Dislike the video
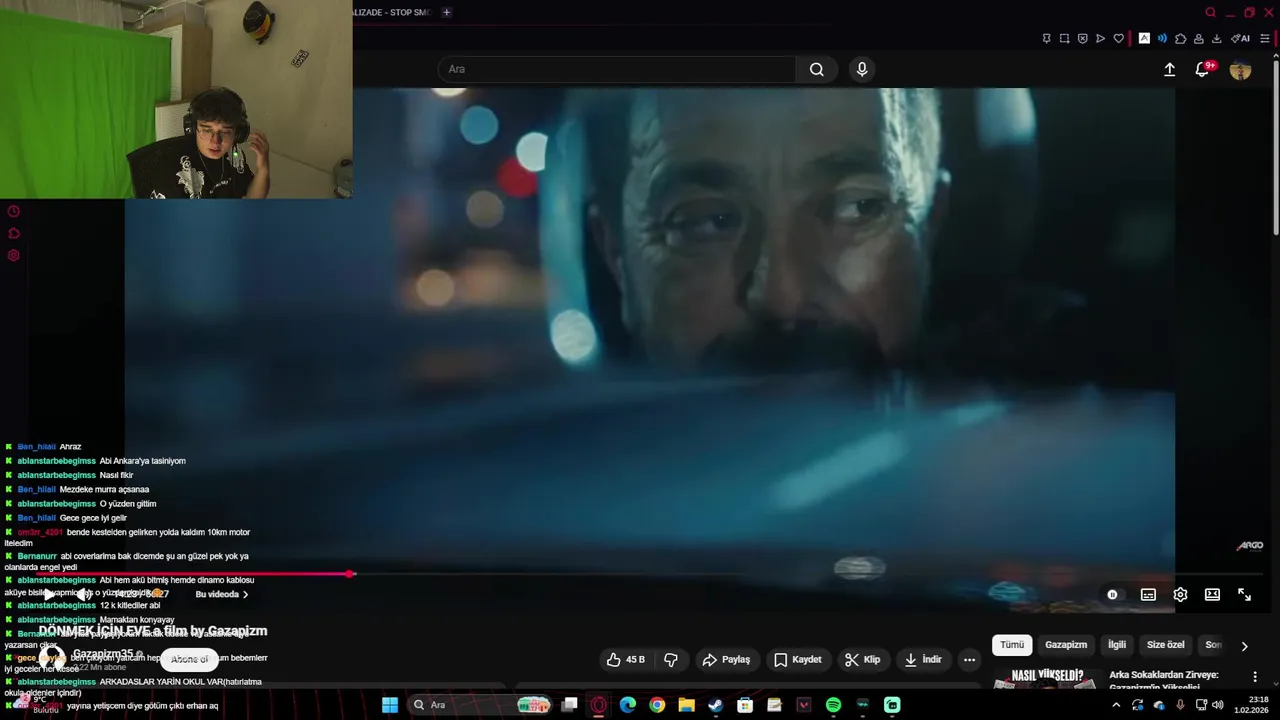 pos(671,659)
